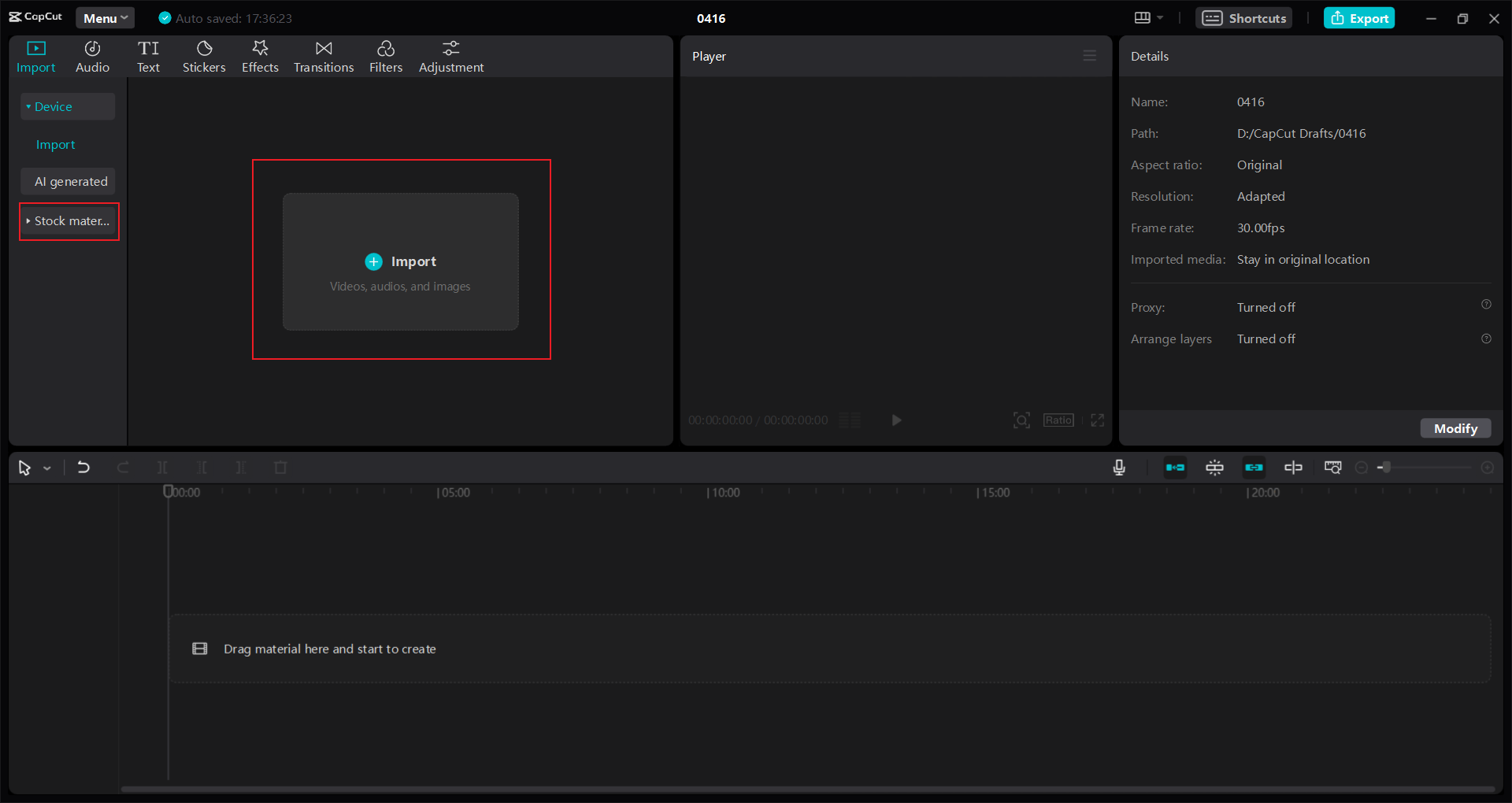Open the Player panel options menu
The width and height of the screenshot is (1512, 803).
(x=1090, y=55)
